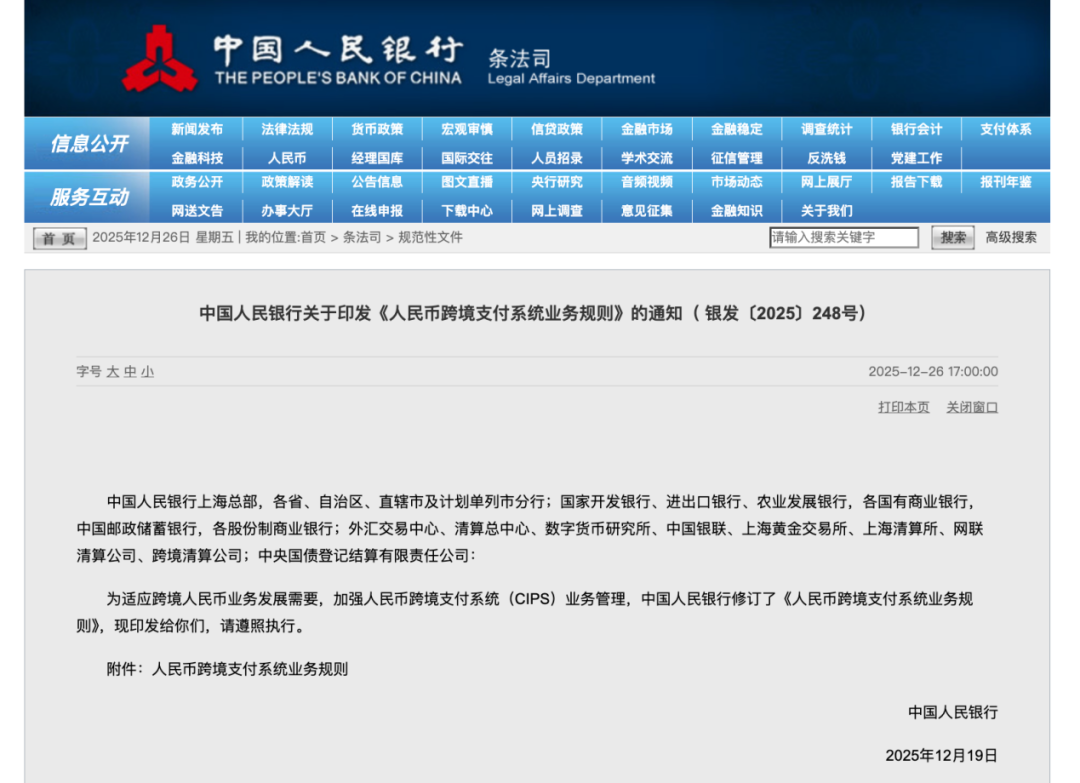This screenshot has width=1080, height=783.
Task: Select 图文直播 nav item
Action: pos(467,182)
